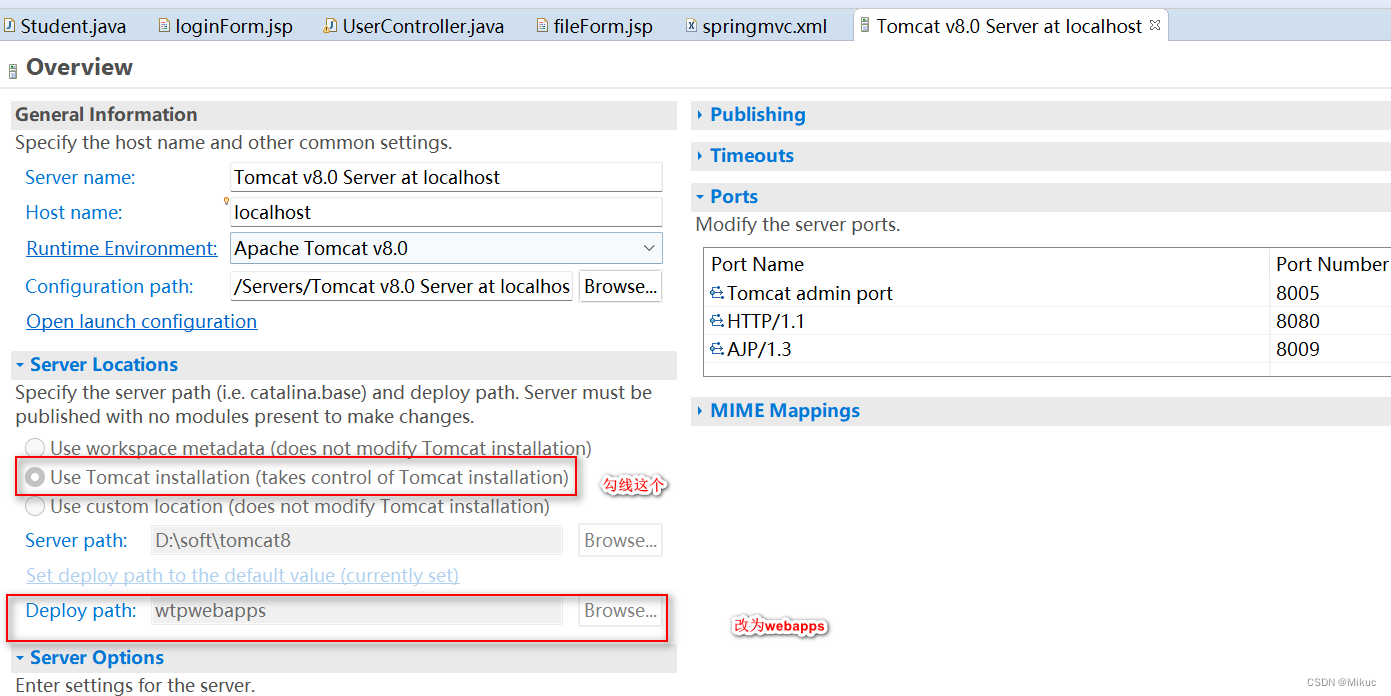Screen dimensions: 1391x696
Task: Switch to the Student.java tab
Action: 65,26
